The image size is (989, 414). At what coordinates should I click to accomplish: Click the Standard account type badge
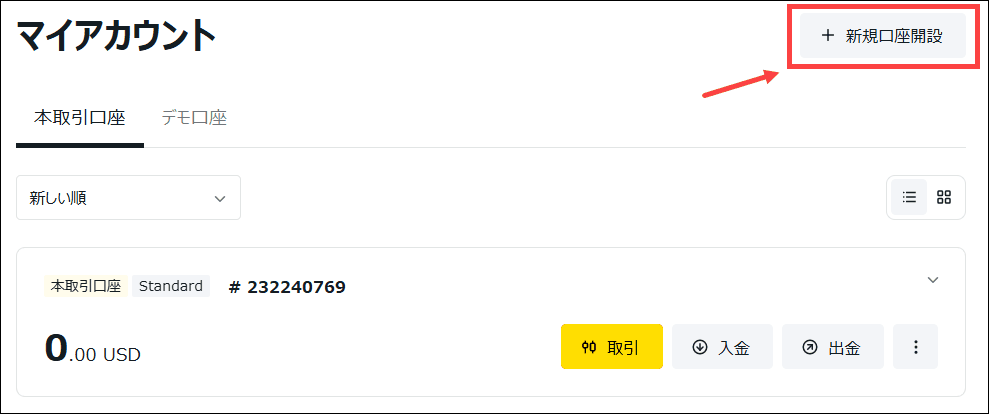coord(171,286)
